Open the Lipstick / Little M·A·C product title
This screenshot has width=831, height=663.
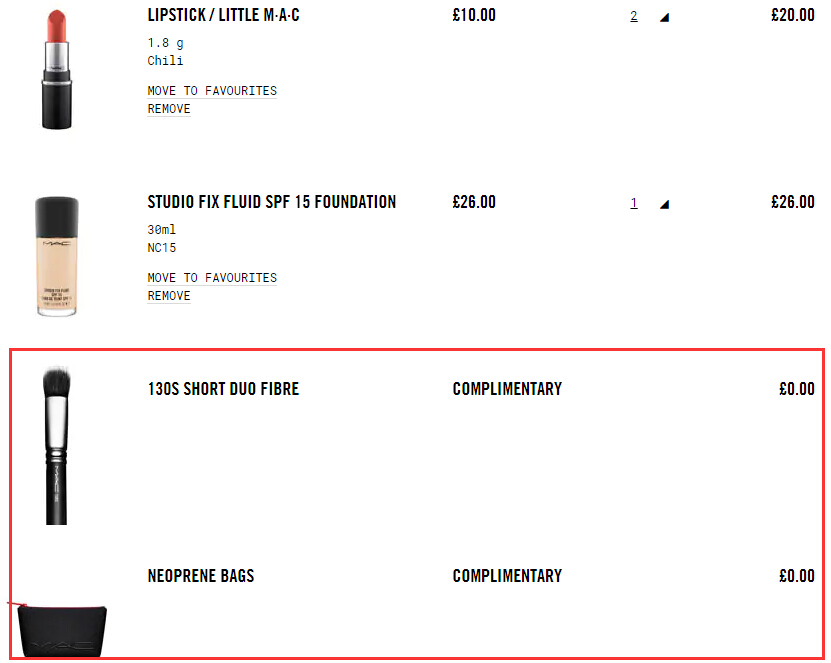[223, 15]
